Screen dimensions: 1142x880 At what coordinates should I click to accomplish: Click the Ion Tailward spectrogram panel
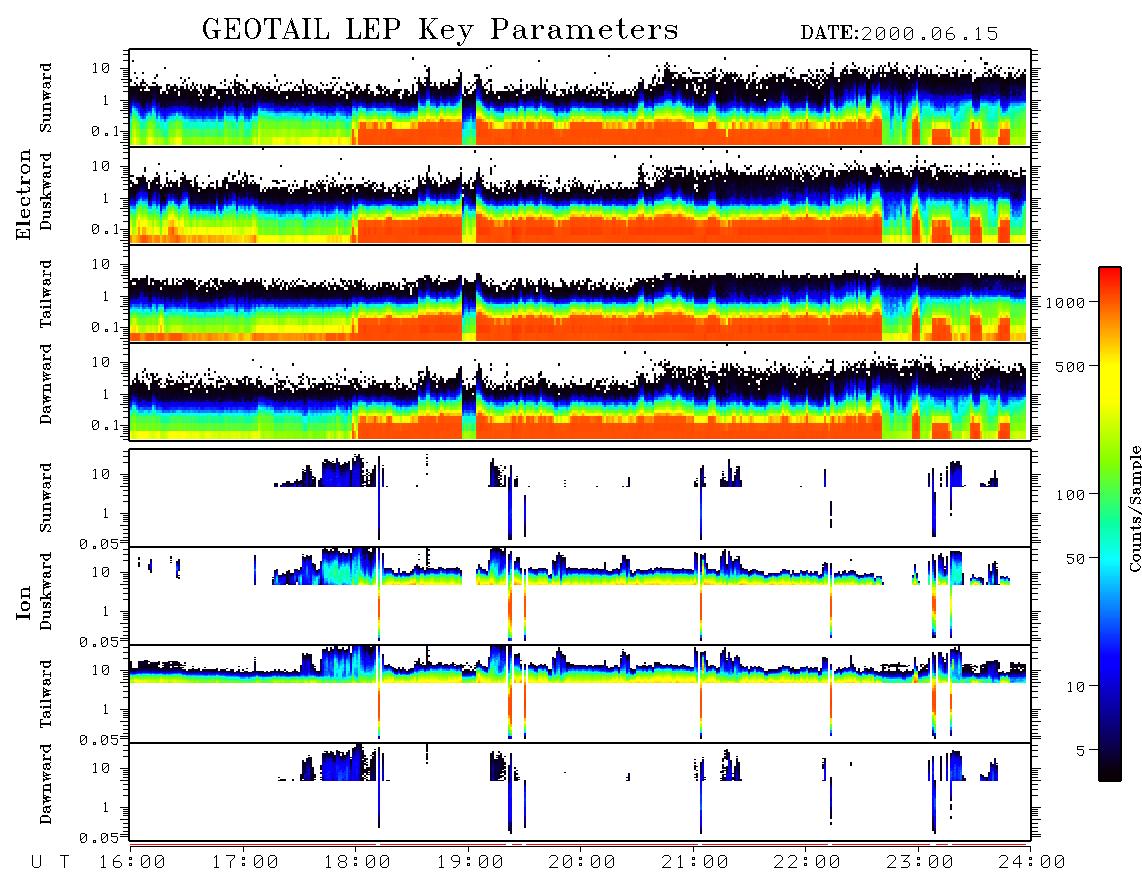(x=580, y=694)
